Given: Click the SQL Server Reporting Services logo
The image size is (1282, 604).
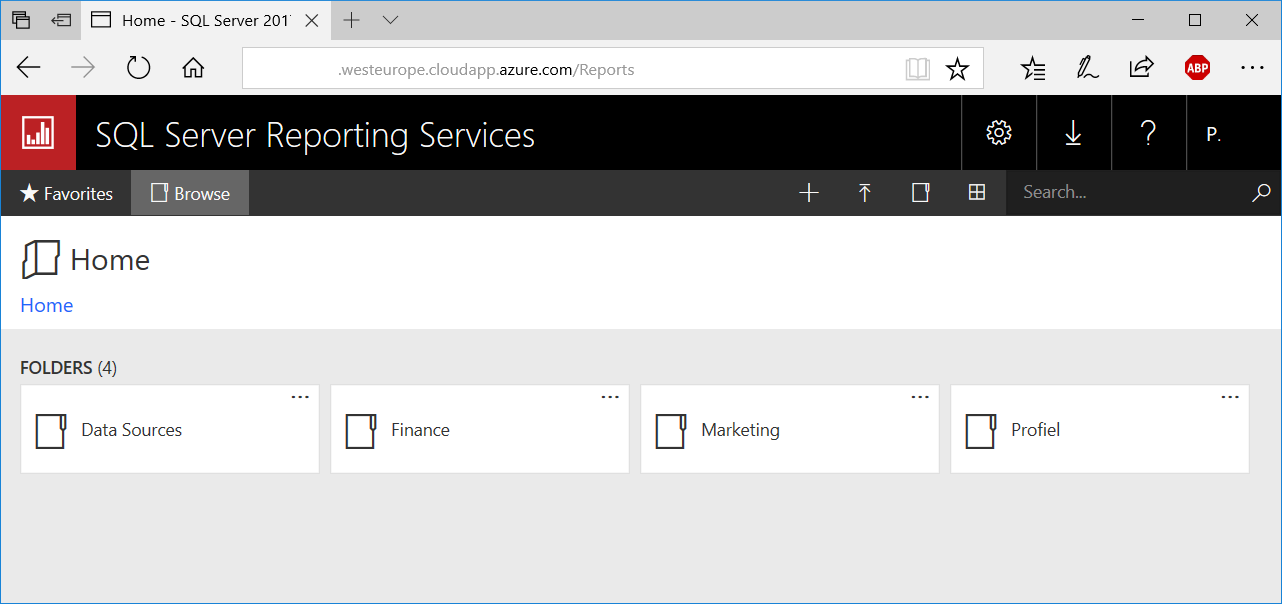Looking at the screenshot, I should click(38, 132).
